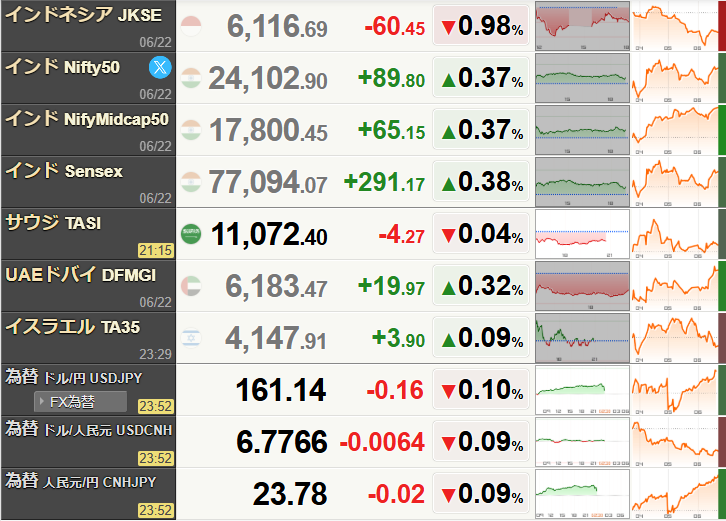Image resolution: width=726 pixels, height=521 pixels.
Task: Open 為替 ドル/円 USDJPY label
Action: tap(74, 377)
